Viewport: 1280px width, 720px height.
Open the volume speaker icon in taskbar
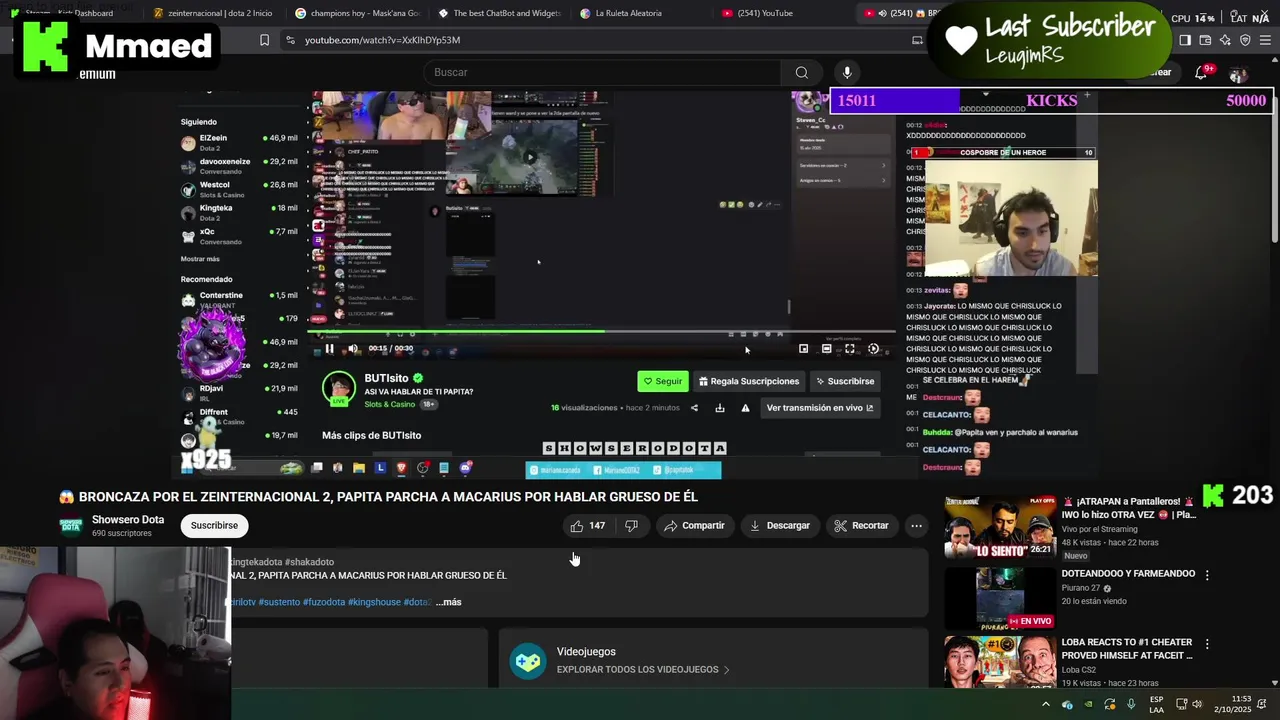click(1197, 705)
